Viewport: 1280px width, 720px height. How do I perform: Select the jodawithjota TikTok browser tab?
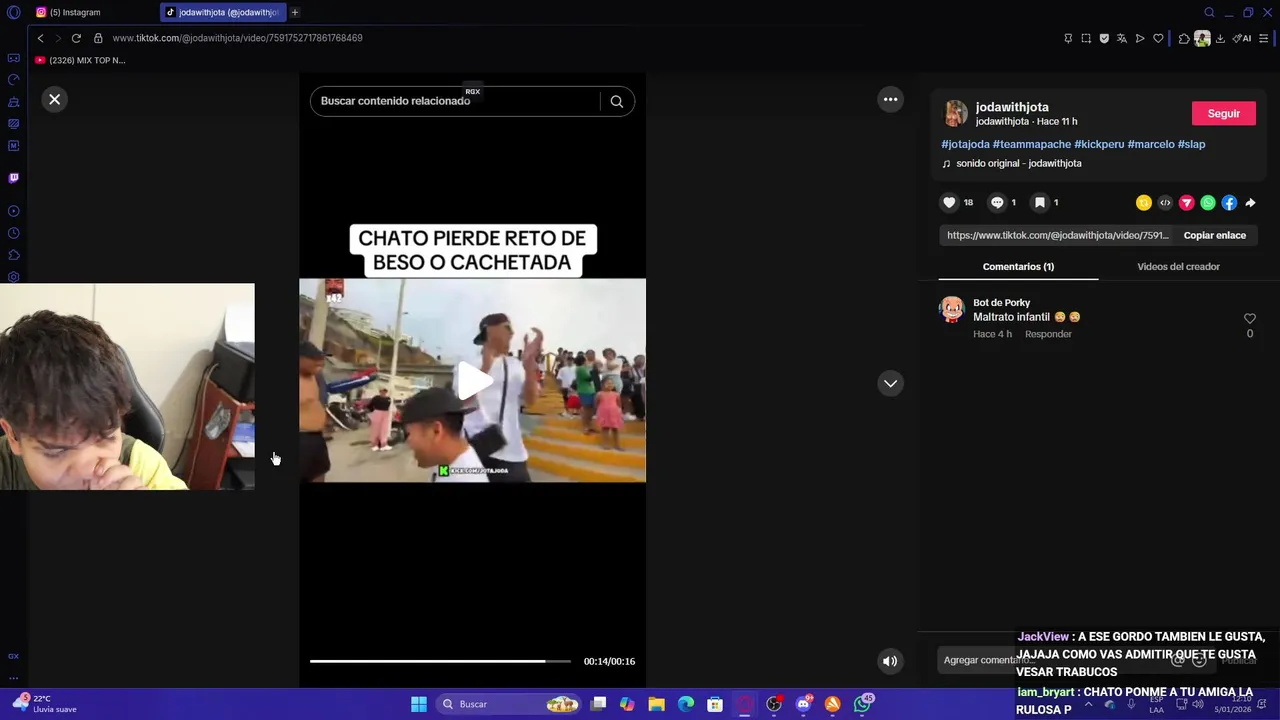(x=222, y=12)
